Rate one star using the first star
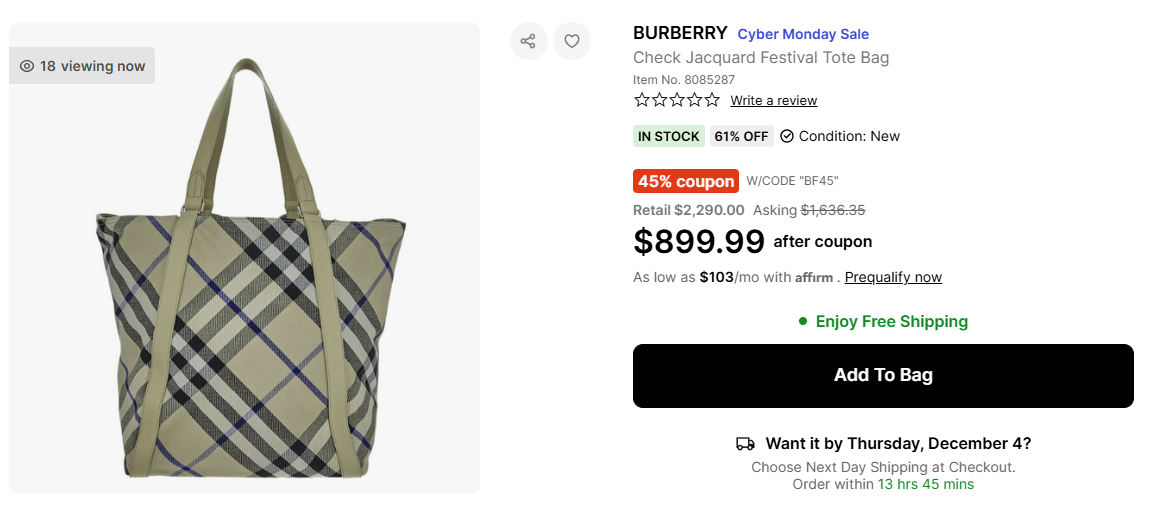1150x509 pixels. click(x=642, y=100)
